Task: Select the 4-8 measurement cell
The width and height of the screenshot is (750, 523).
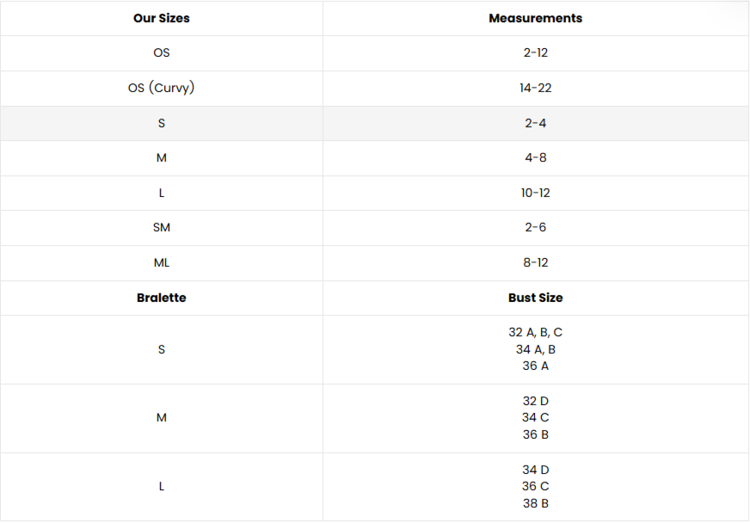Action: [535, 158]
